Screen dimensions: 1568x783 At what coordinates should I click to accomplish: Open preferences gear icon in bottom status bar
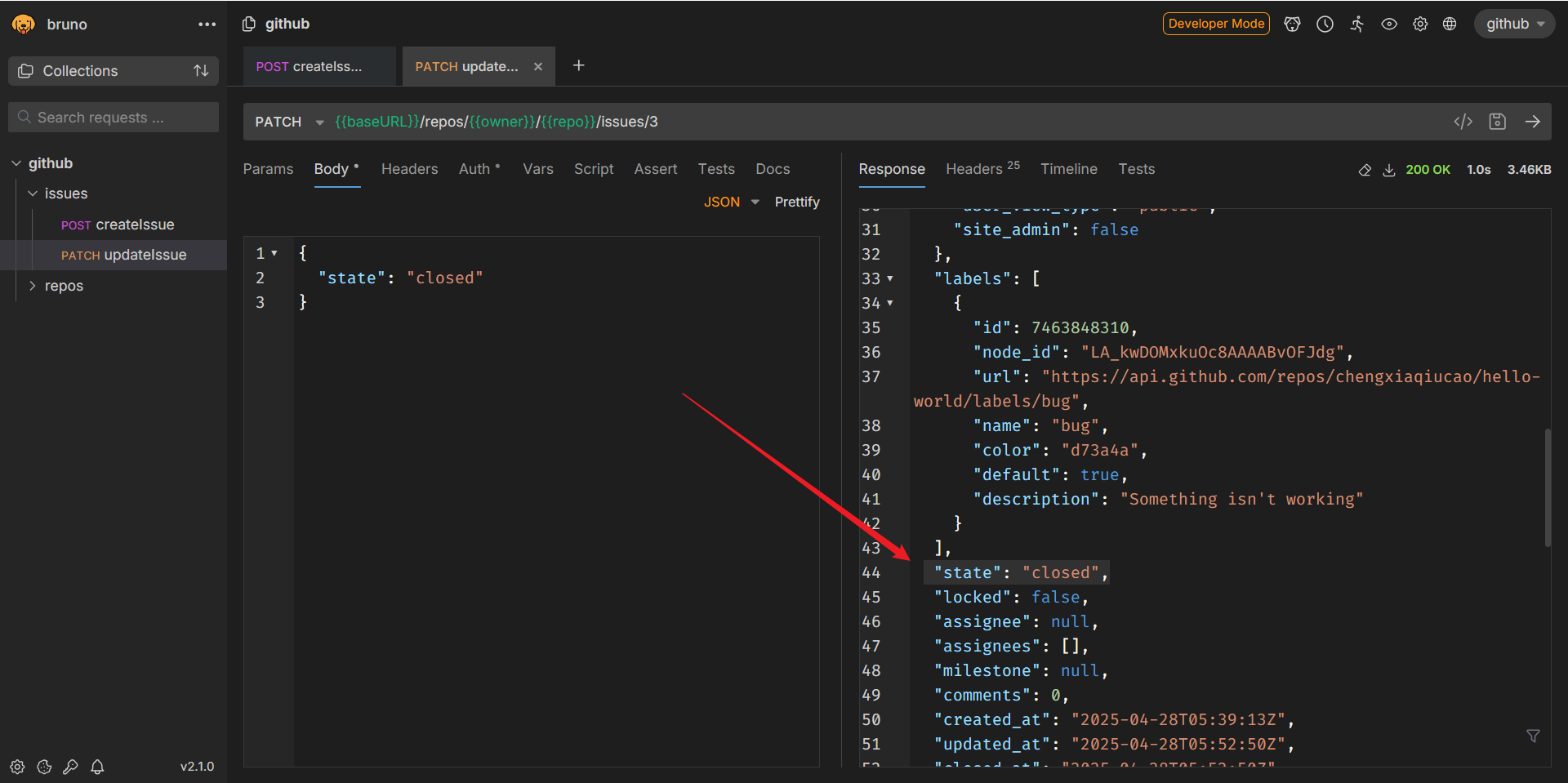17,767
